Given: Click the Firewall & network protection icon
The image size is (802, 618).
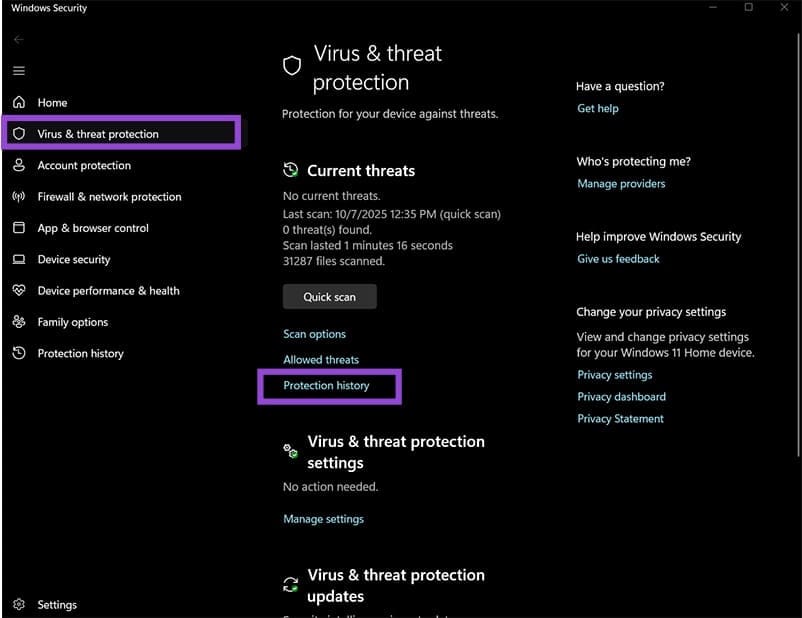Looking at the screenshot, I should pos(18,197).
